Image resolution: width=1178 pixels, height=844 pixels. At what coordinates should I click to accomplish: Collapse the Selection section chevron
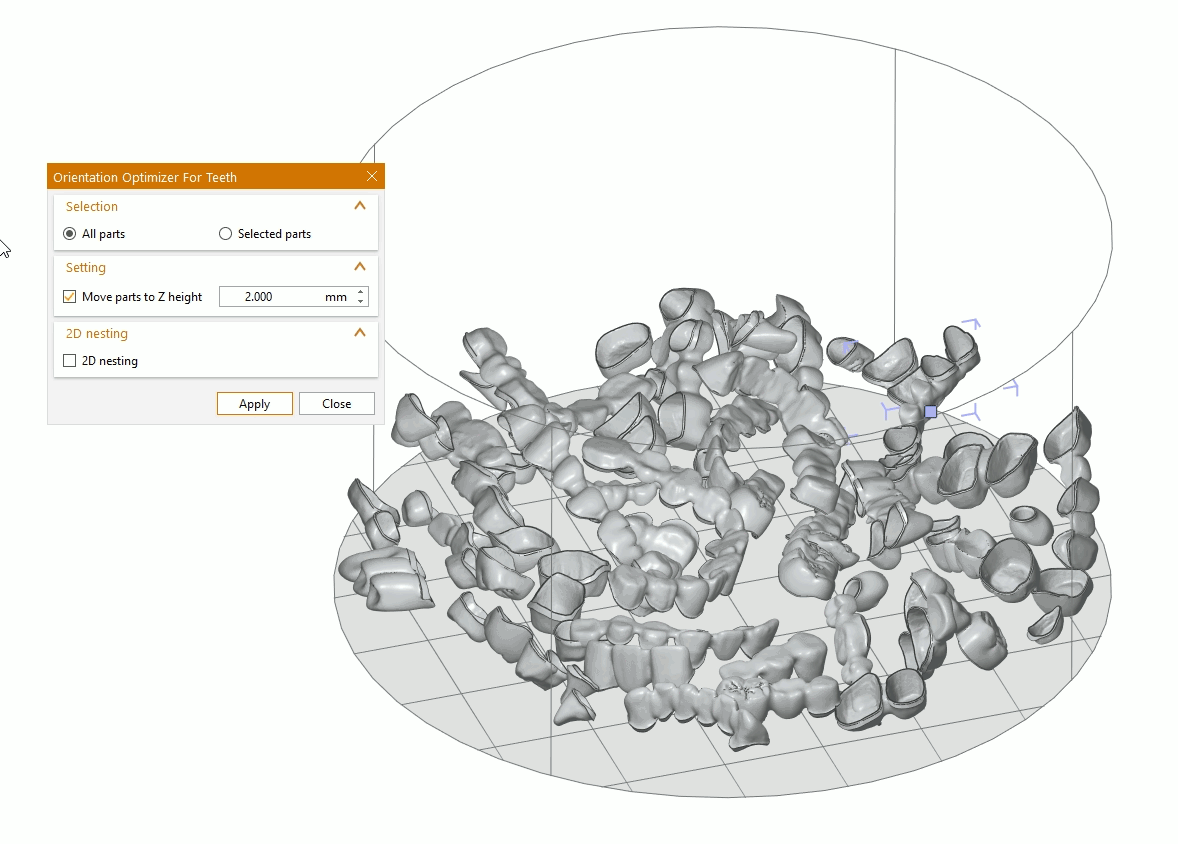pos(360,206)
